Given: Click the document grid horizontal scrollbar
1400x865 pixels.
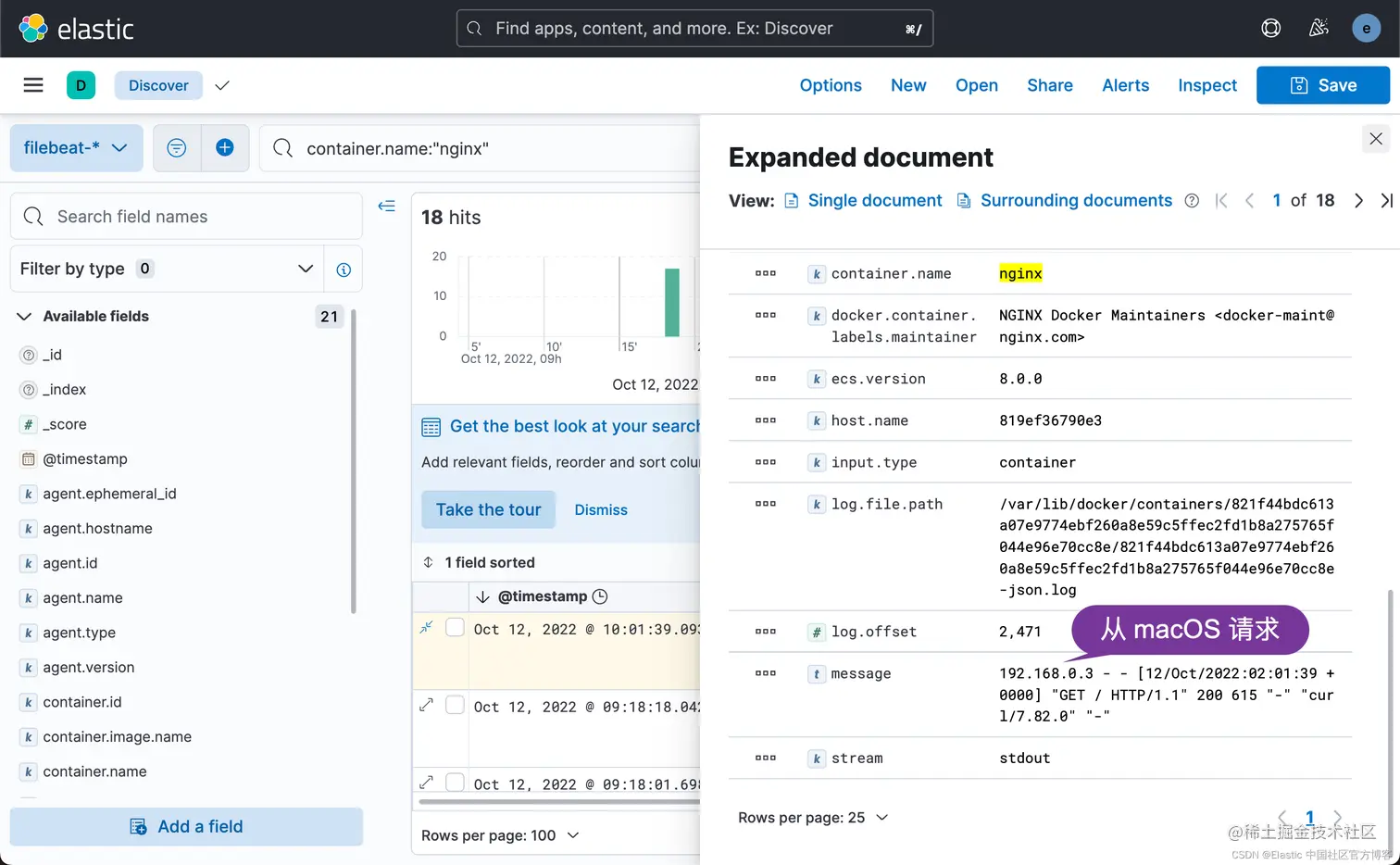Looking at the screenshot, I should click(558, 802).
